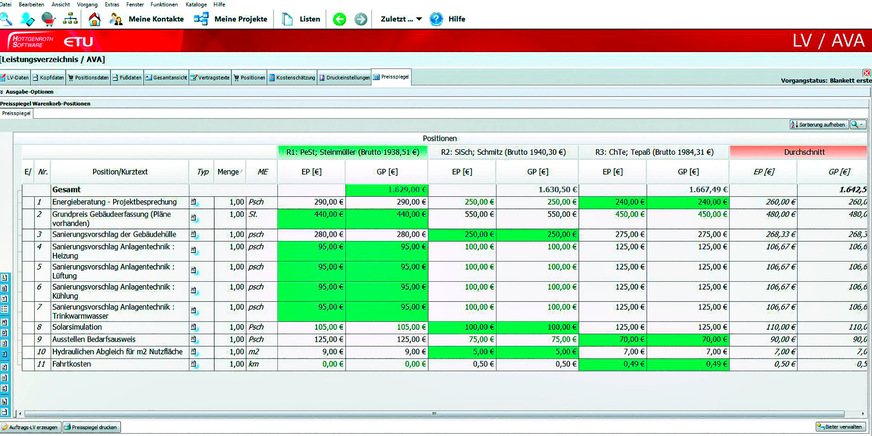Click the green back arrow icon

tap(339, 19)
